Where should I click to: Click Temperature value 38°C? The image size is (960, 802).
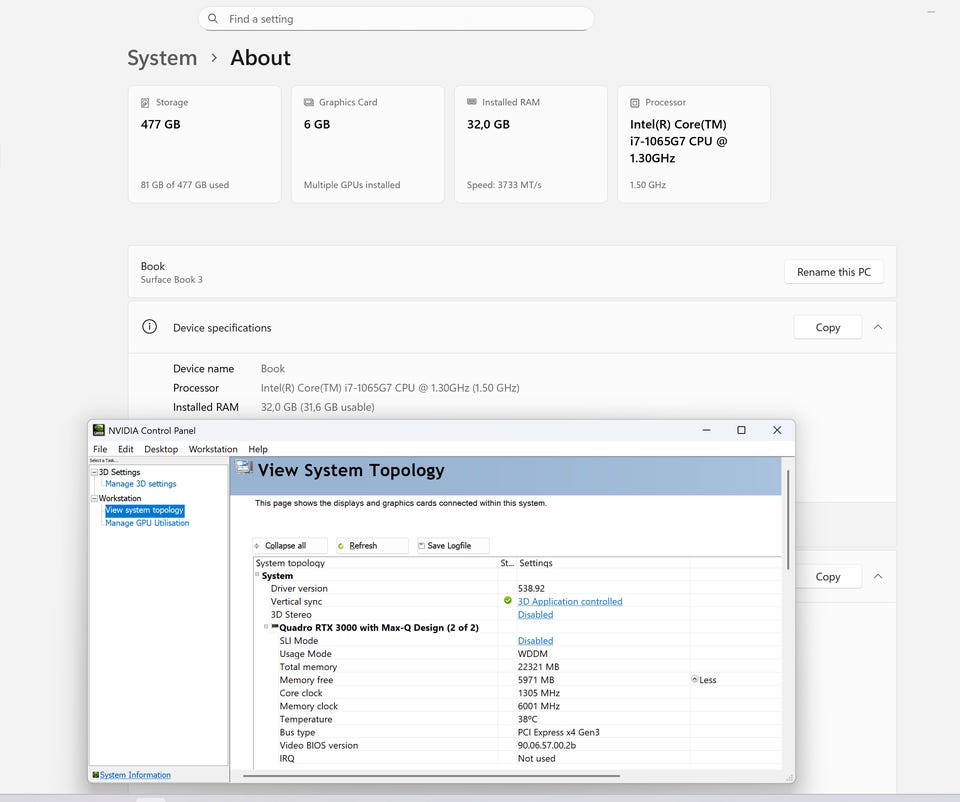pos(527,719)
